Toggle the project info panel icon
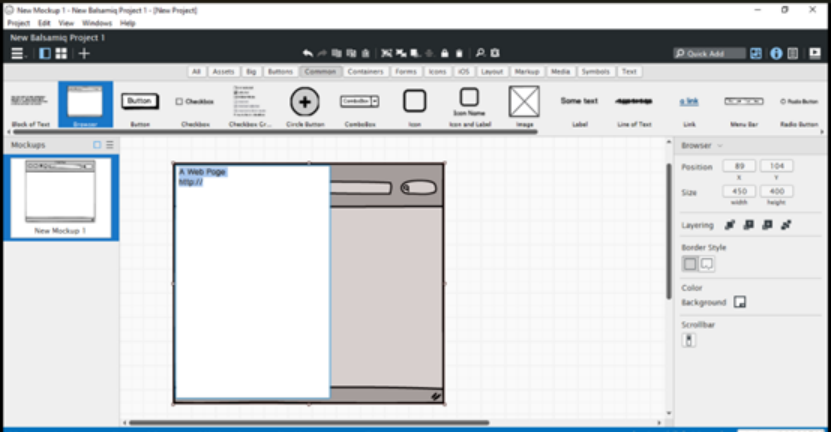831x432 pixels. [x=793, y=54]
